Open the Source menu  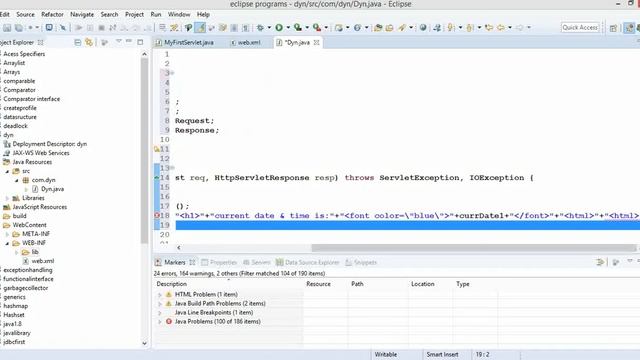click(25, 14)
